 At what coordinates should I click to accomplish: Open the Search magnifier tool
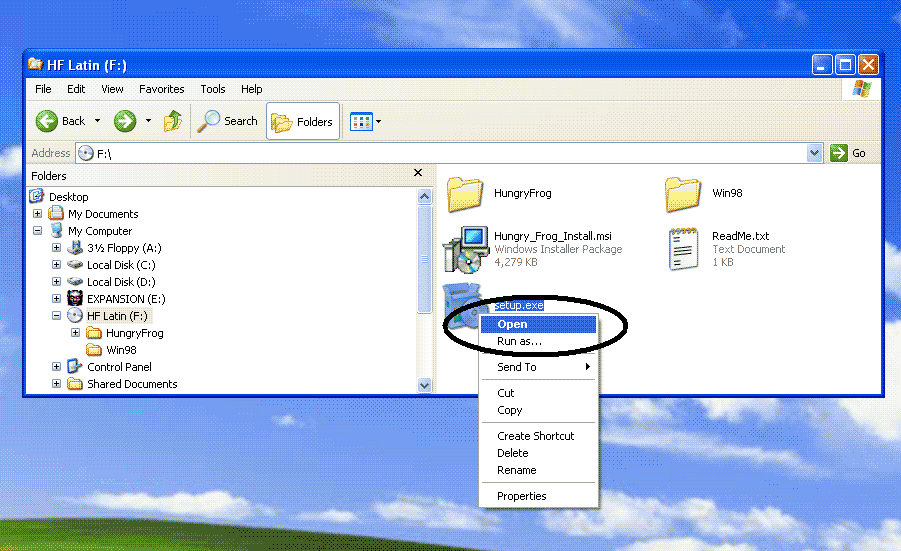tap(210, 121)
